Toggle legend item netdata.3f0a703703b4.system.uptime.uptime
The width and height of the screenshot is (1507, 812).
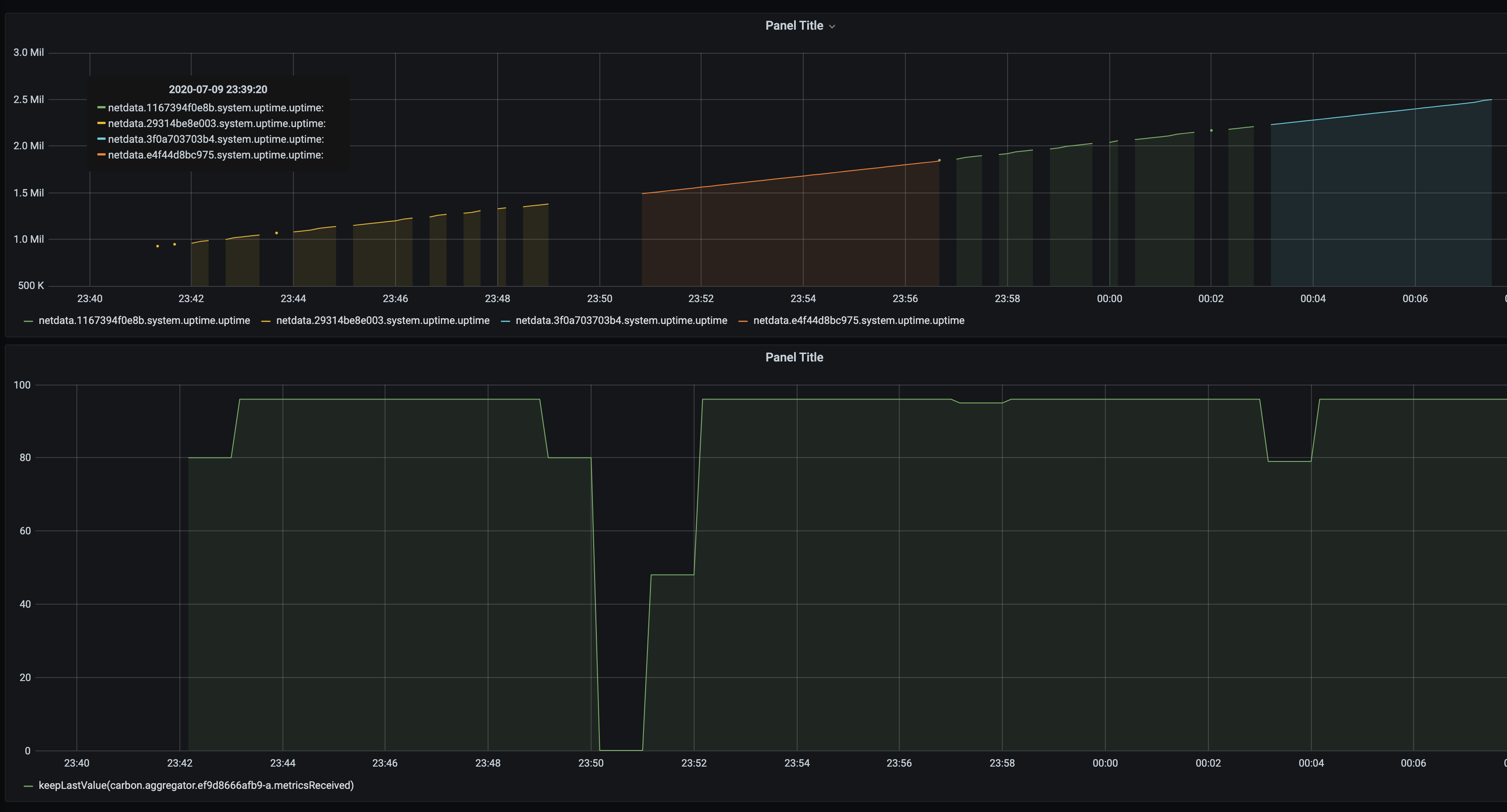(x=622, y=320)
